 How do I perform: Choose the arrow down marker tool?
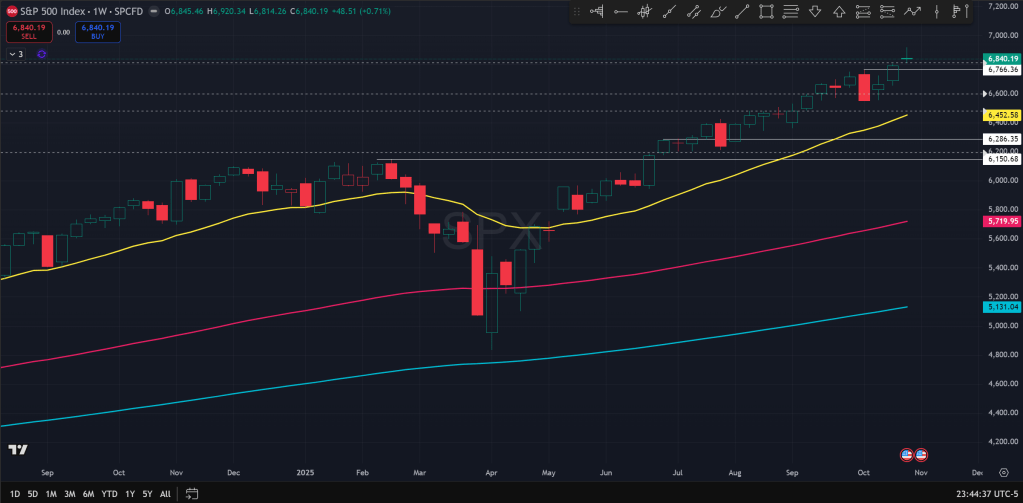(814, 12)
